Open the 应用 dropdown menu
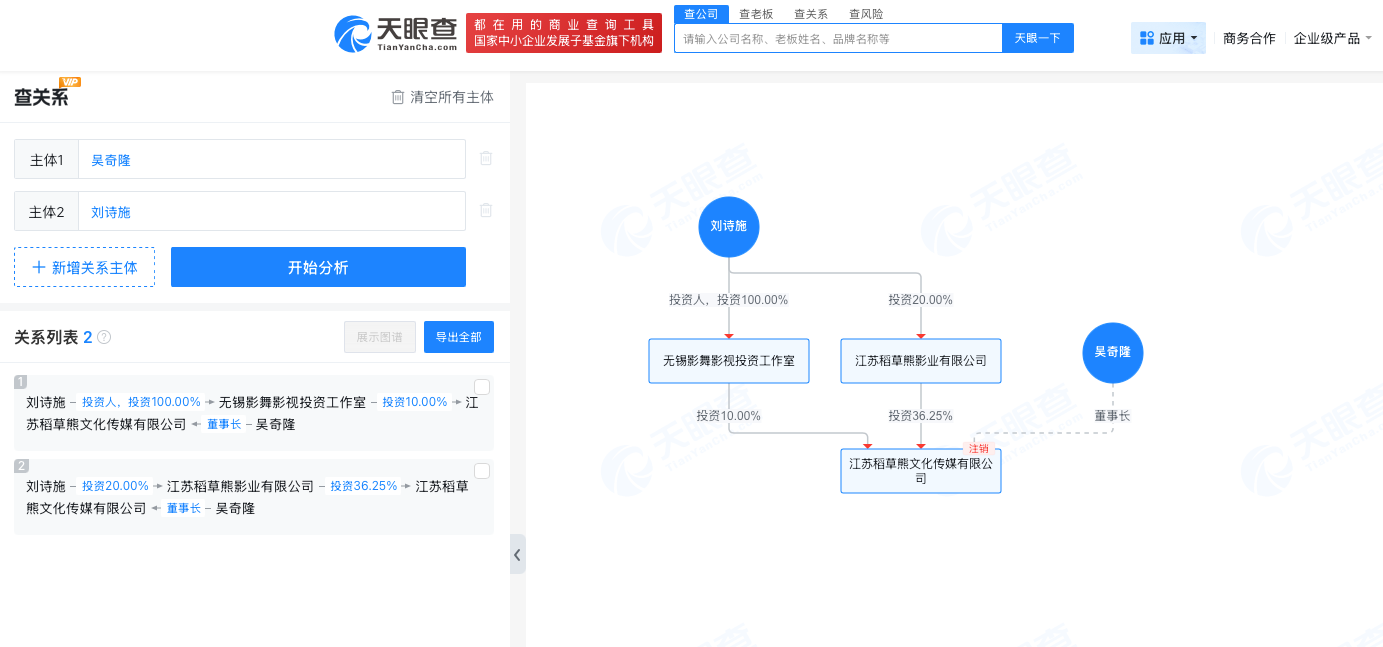The height and width of the screenshot is (647, 1383). click(x=1168, y=38)
